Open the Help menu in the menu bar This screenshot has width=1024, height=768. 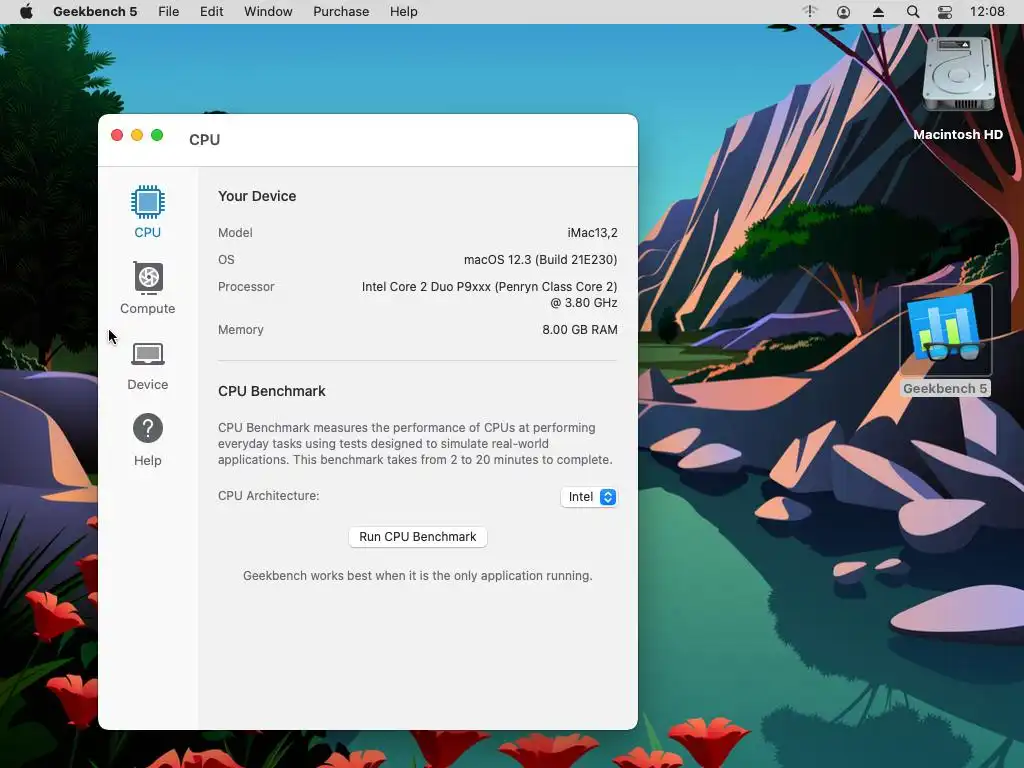click(x=404, y=12)
